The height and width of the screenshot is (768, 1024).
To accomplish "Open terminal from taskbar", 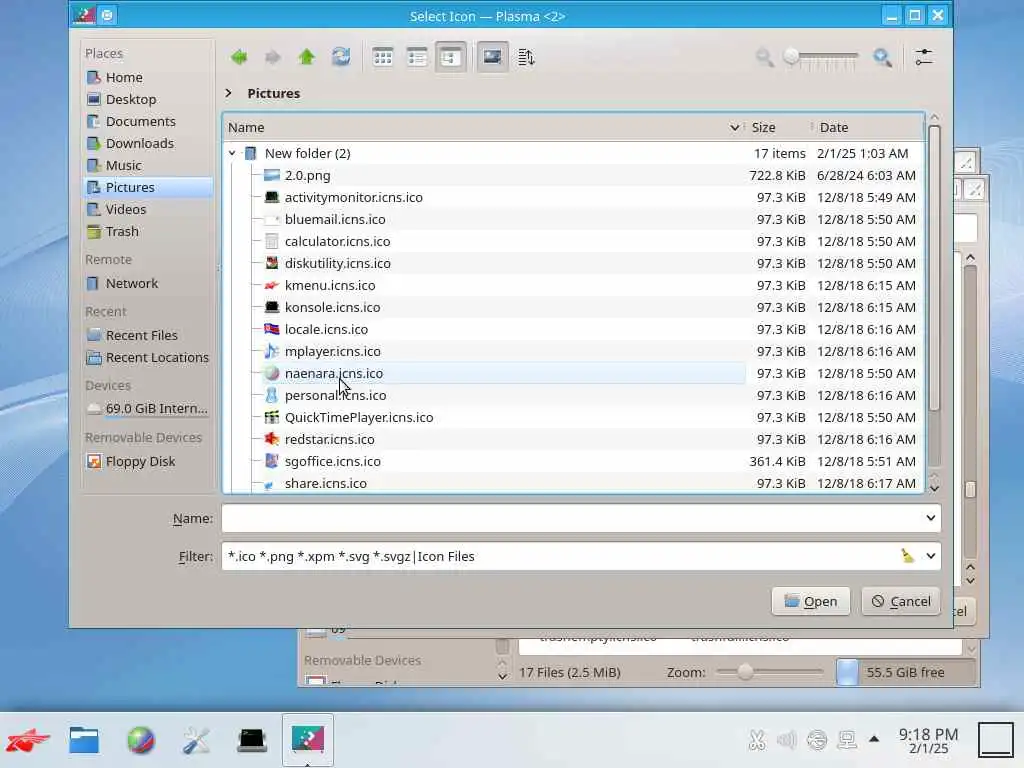I will point(252,740).
